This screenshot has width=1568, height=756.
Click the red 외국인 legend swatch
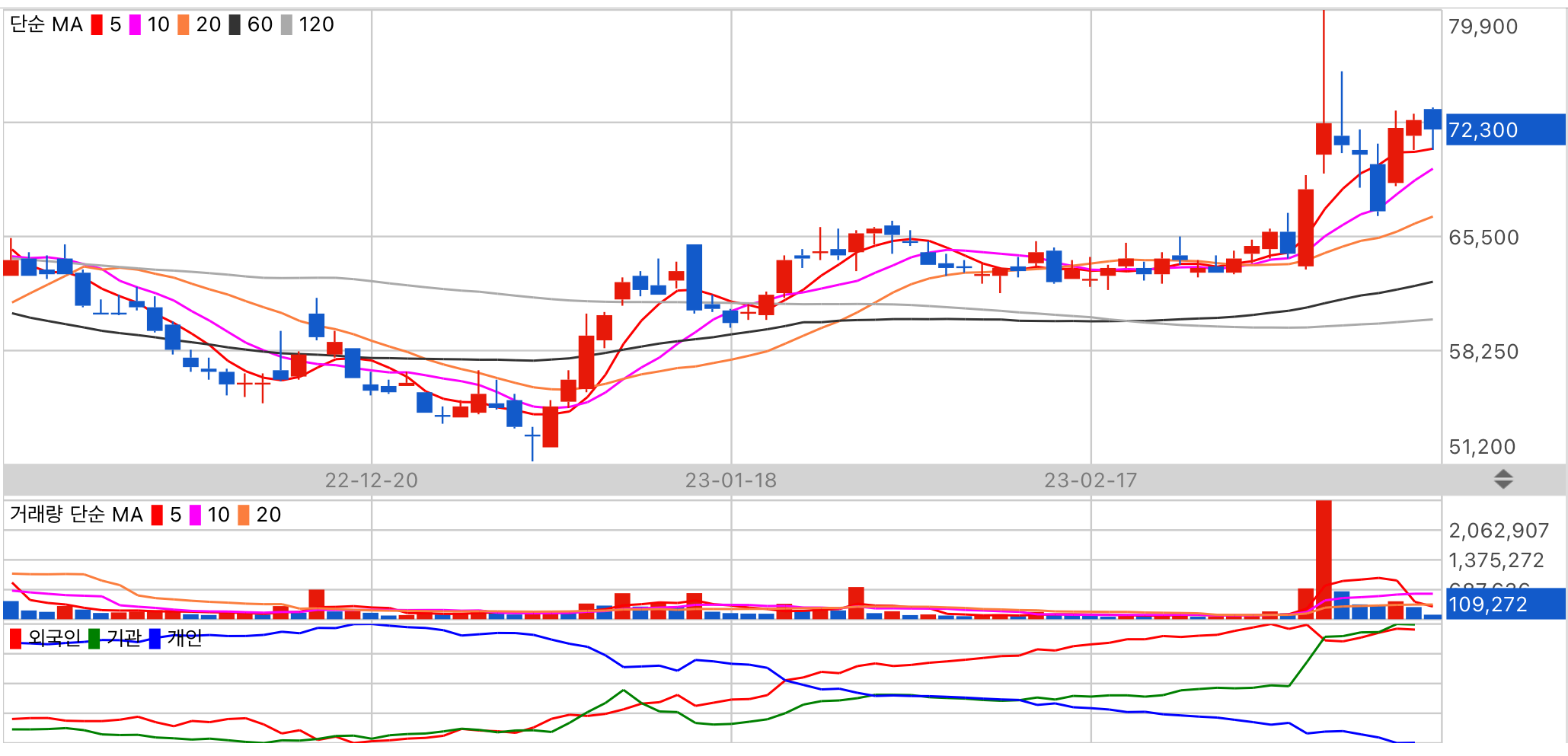coord(15,639)
